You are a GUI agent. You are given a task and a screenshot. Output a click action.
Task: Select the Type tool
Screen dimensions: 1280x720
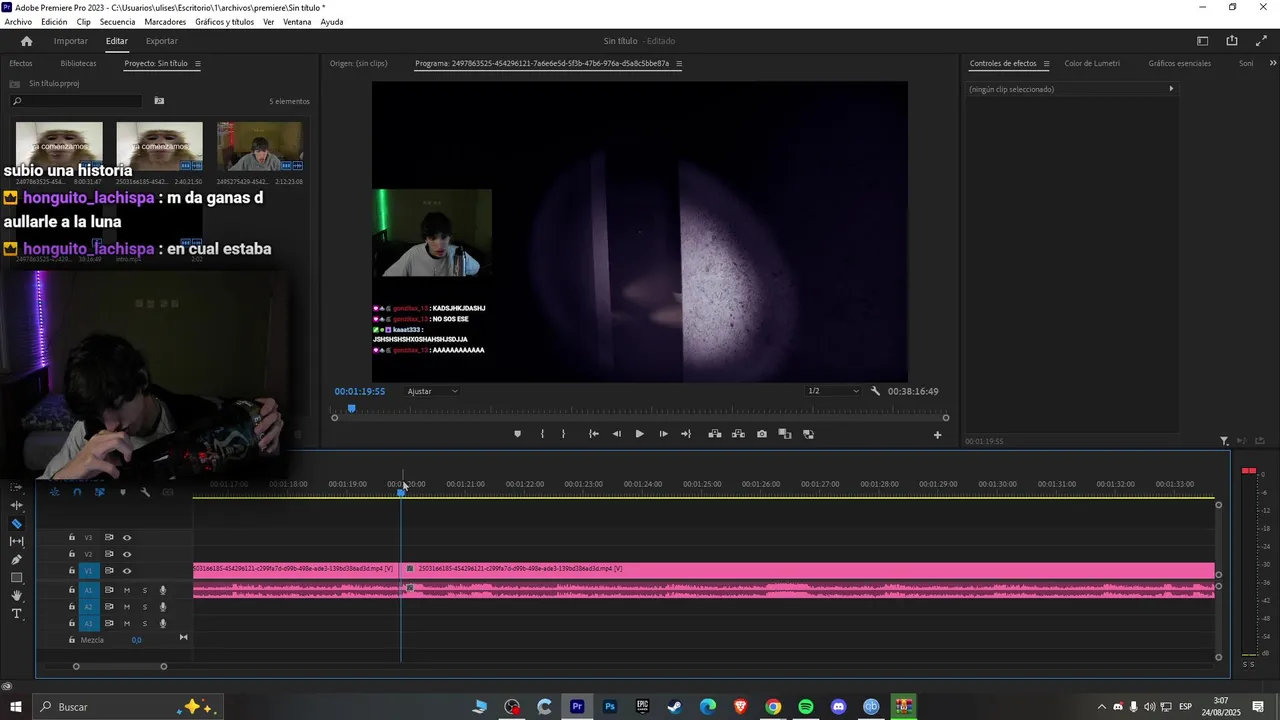tap(16, 613)
